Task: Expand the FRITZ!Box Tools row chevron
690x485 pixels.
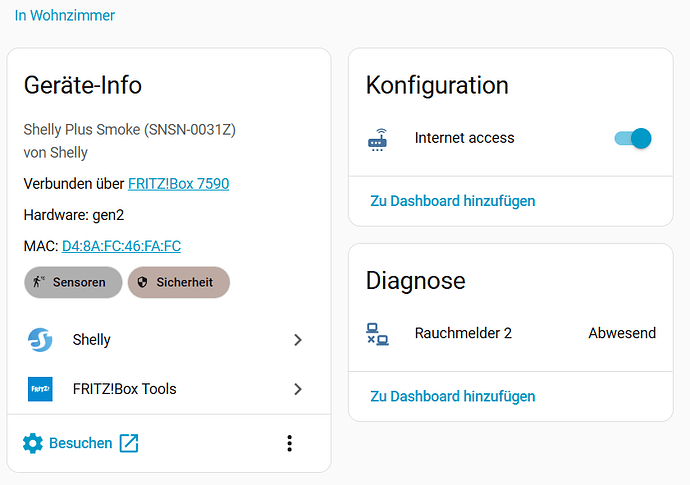Action: click(x=298, y=389)
